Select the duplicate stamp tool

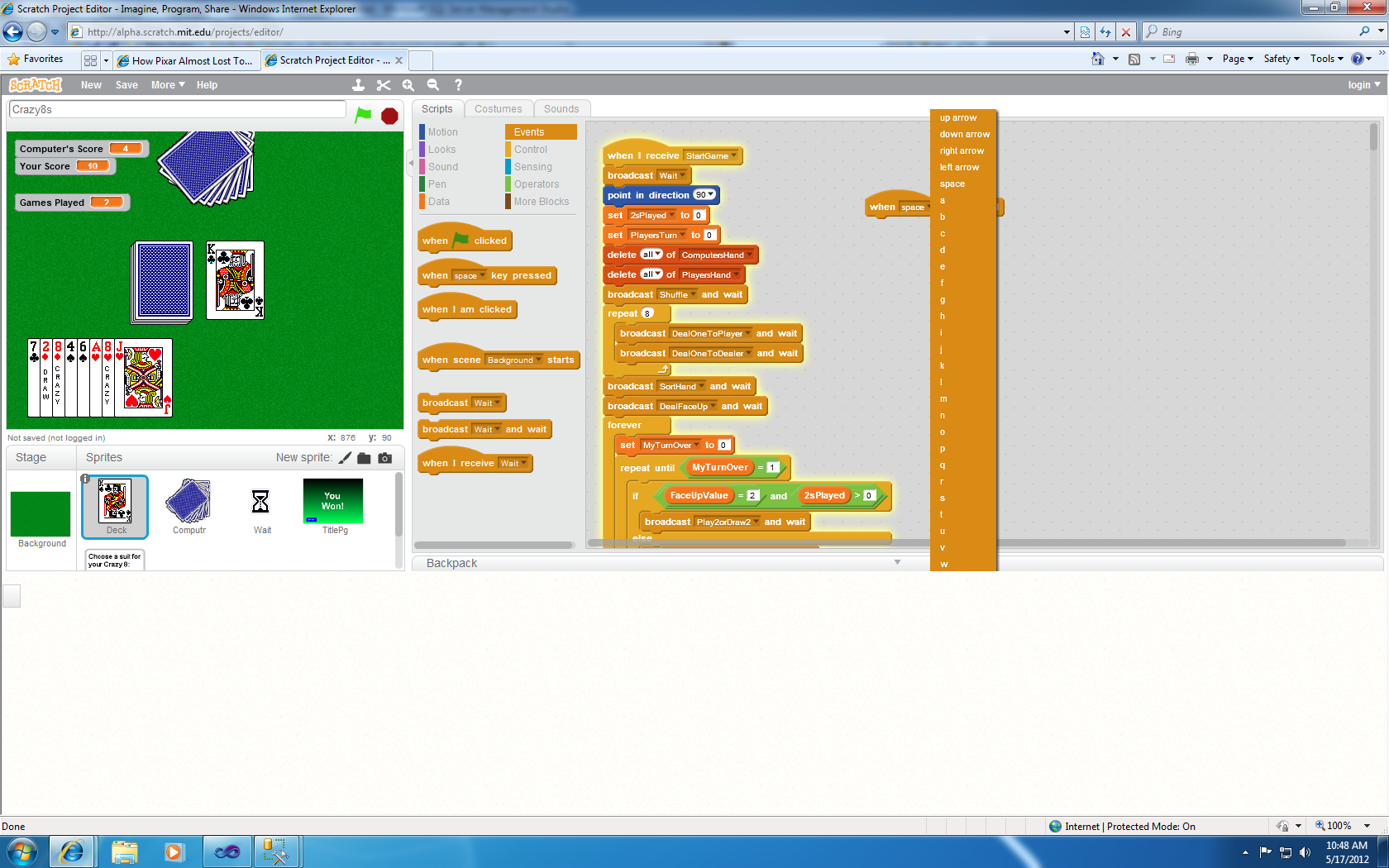(x=358, y=85)
